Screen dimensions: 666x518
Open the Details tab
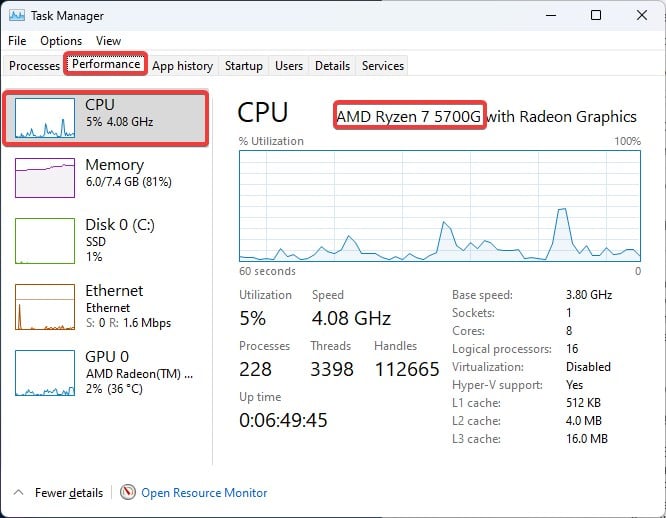coord(332,66)
